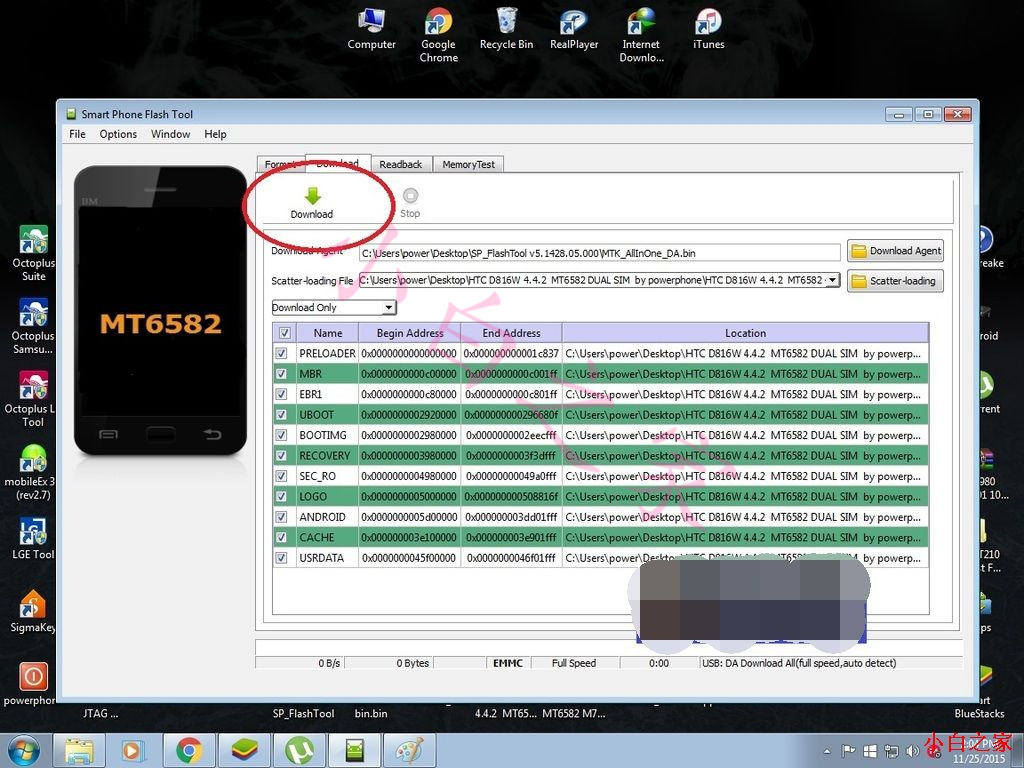The width and height of the screenshot is (1024, 768).
Task: Select the RECOVERY name cell
Action: [x=327, y=456]
